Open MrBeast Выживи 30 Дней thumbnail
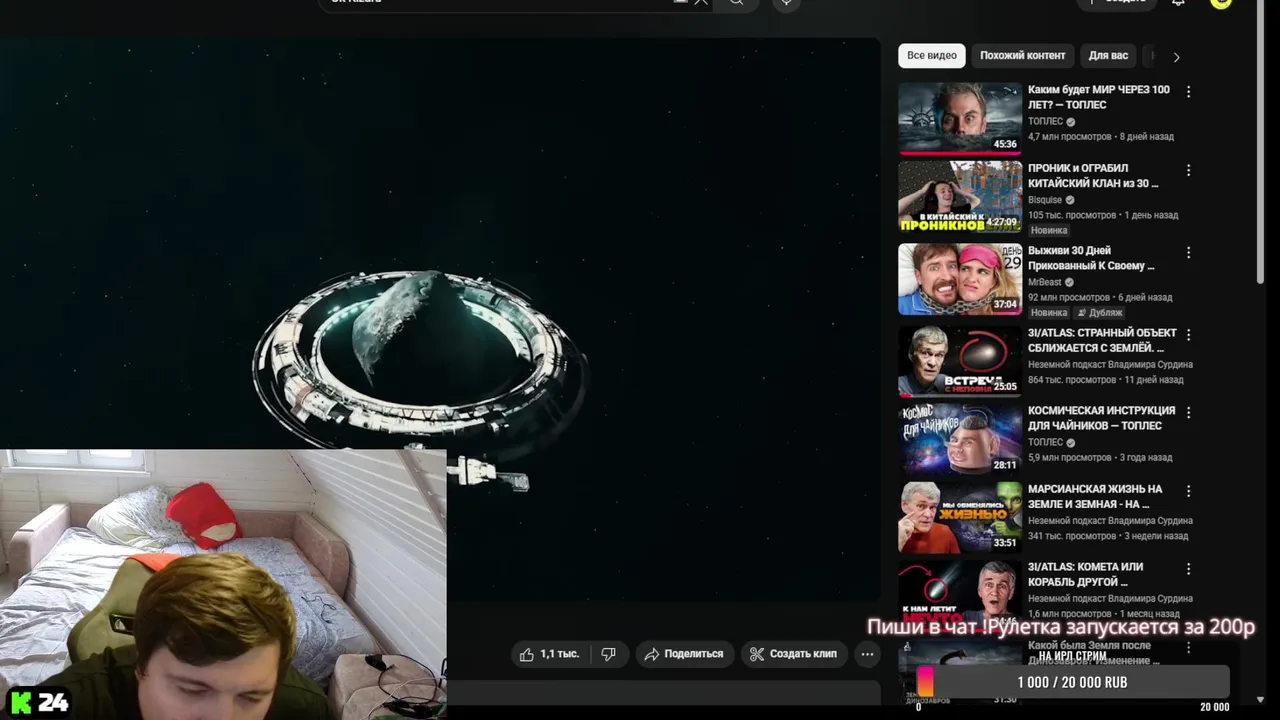This screenshot has width=1280, height=720. pos(960,279)
